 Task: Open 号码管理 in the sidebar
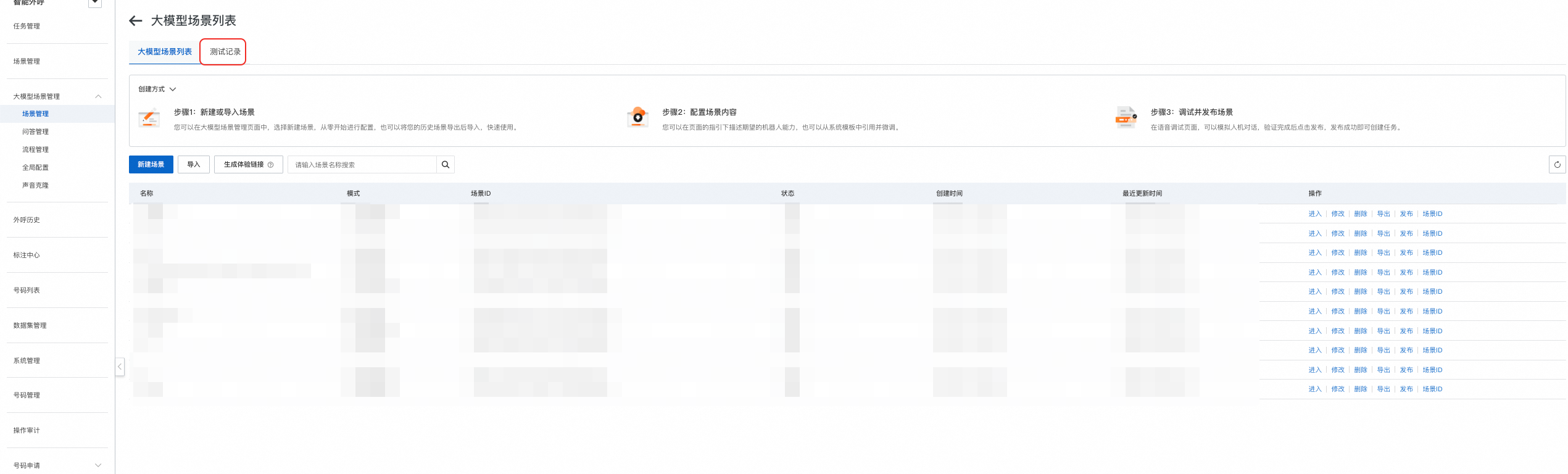(x=27, y=395)
